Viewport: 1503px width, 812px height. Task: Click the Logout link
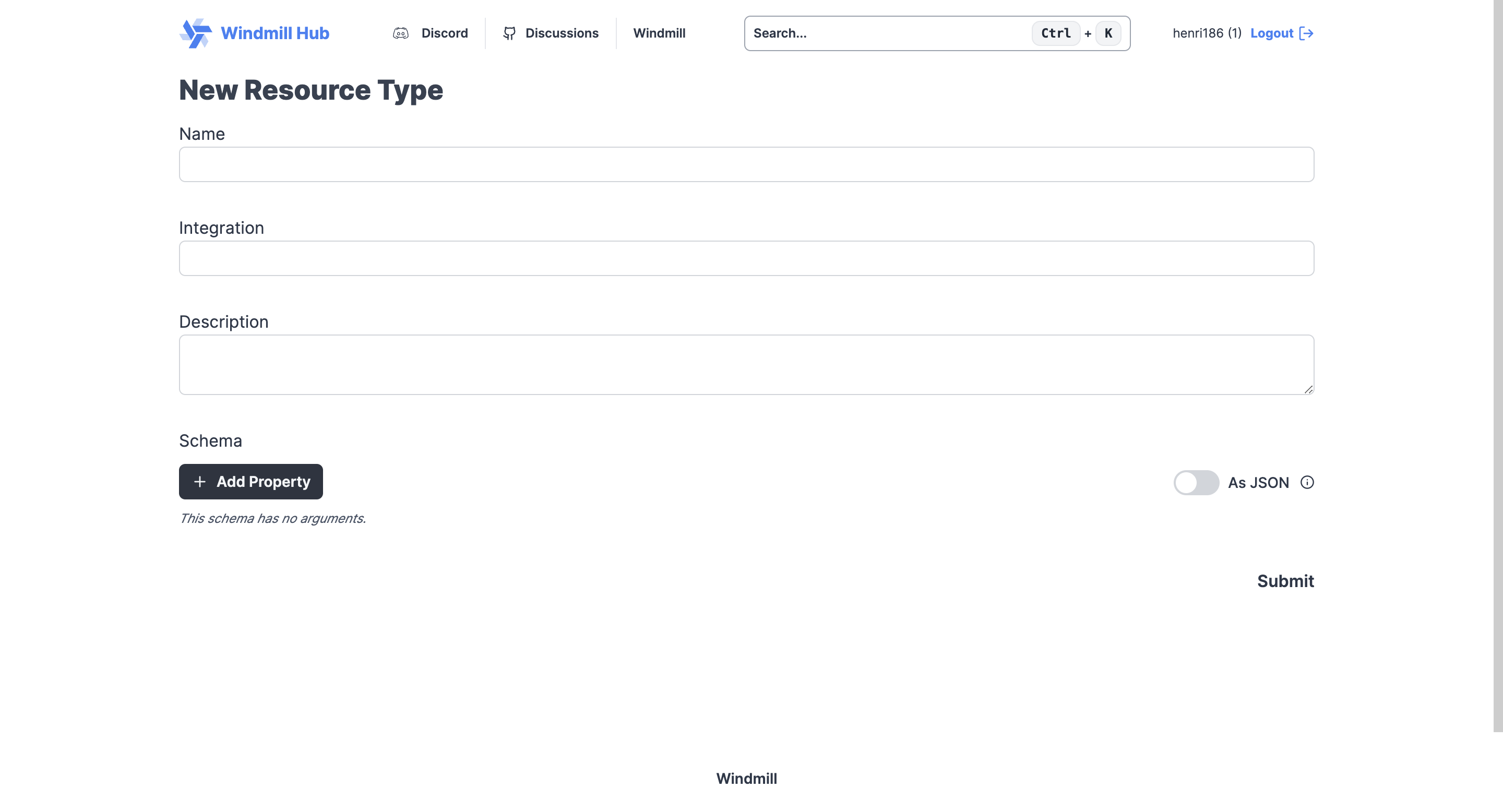coord(1272,33)
